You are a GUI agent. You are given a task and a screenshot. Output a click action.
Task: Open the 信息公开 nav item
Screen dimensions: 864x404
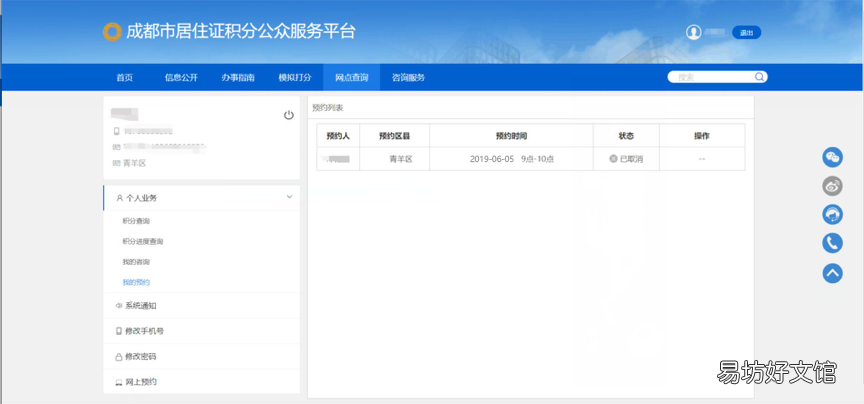click(181, 78)
